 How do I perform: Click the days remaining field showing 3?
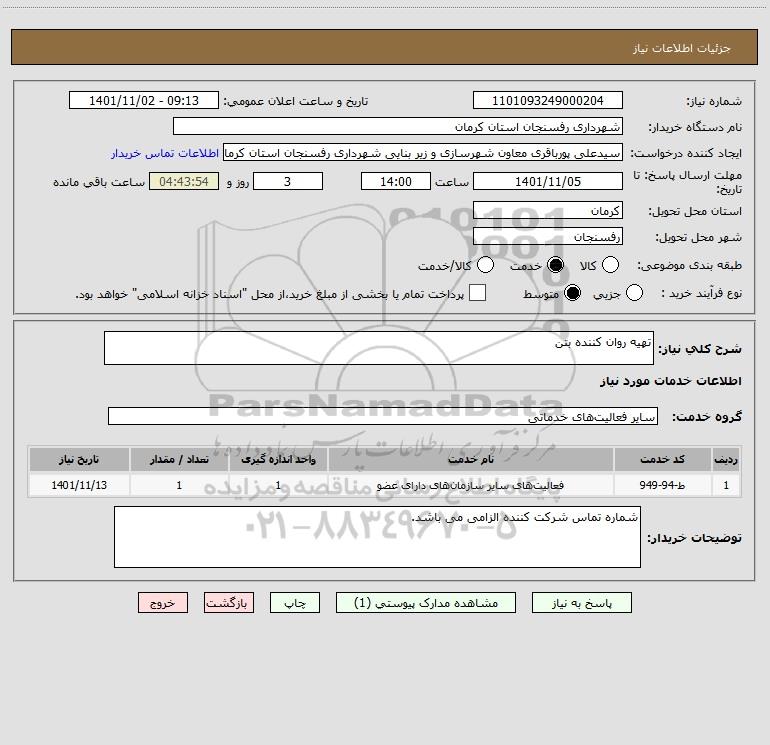click(x=288, y=181)
